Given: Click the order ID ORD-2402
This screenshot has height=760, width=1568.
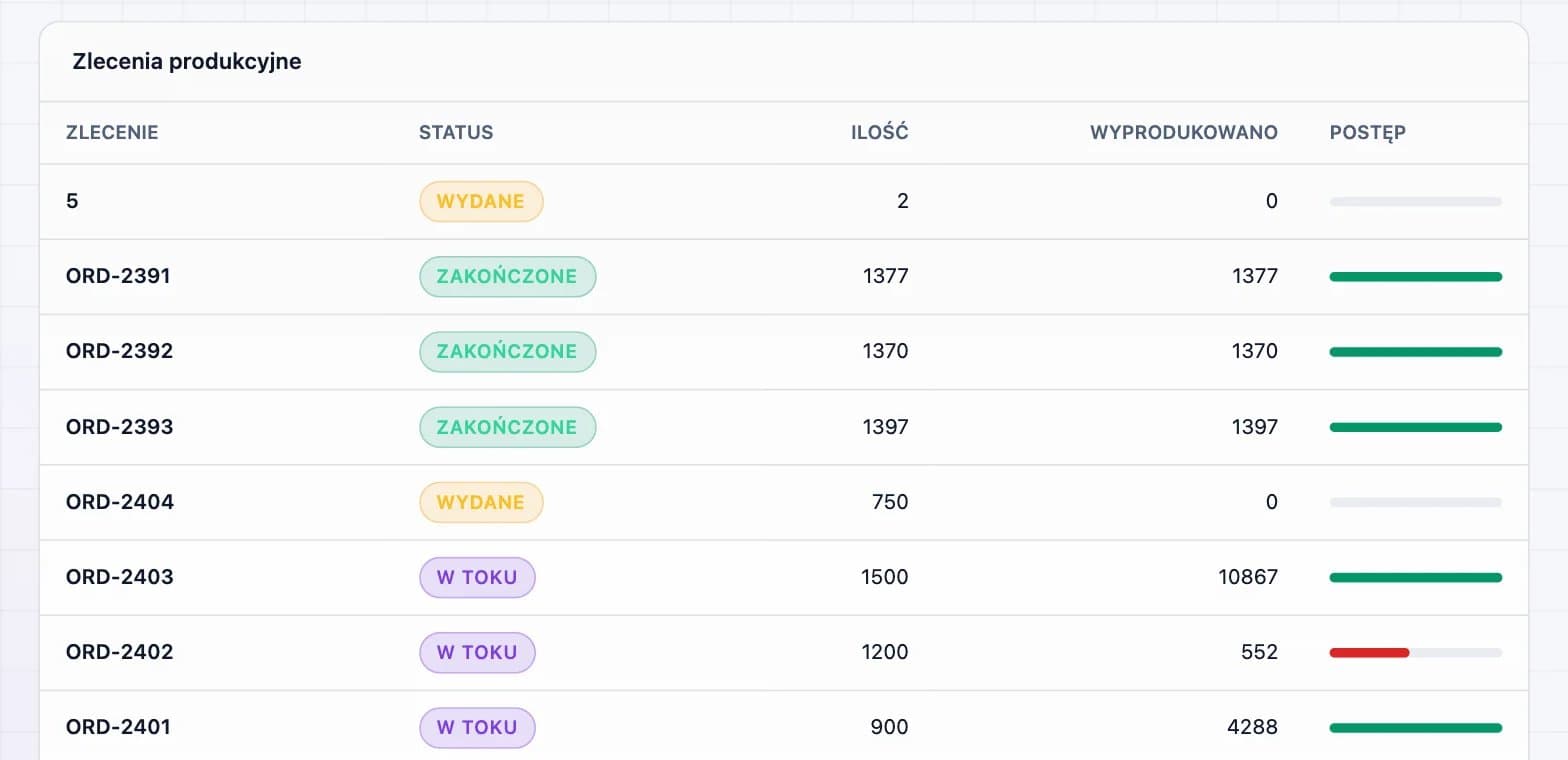Looking at the screenshot, I should [119, 652].
